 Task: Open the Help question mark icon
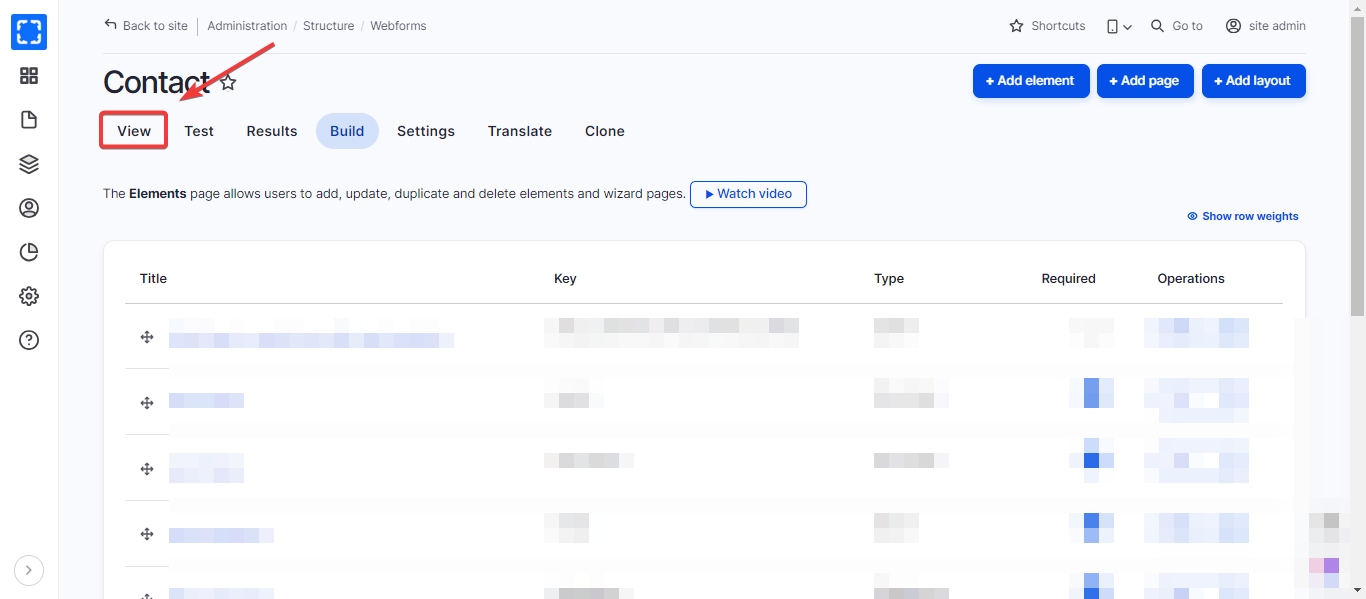pos(29,340)
